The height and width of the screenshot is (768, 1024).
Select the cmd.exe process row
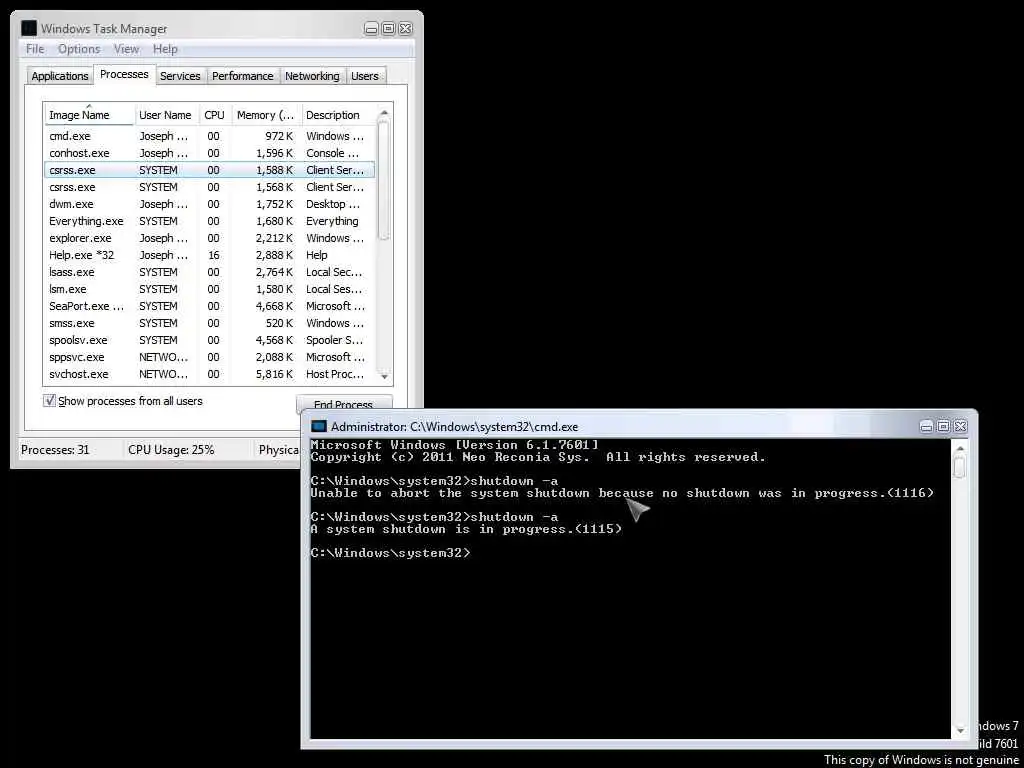[x=210, y=136]
